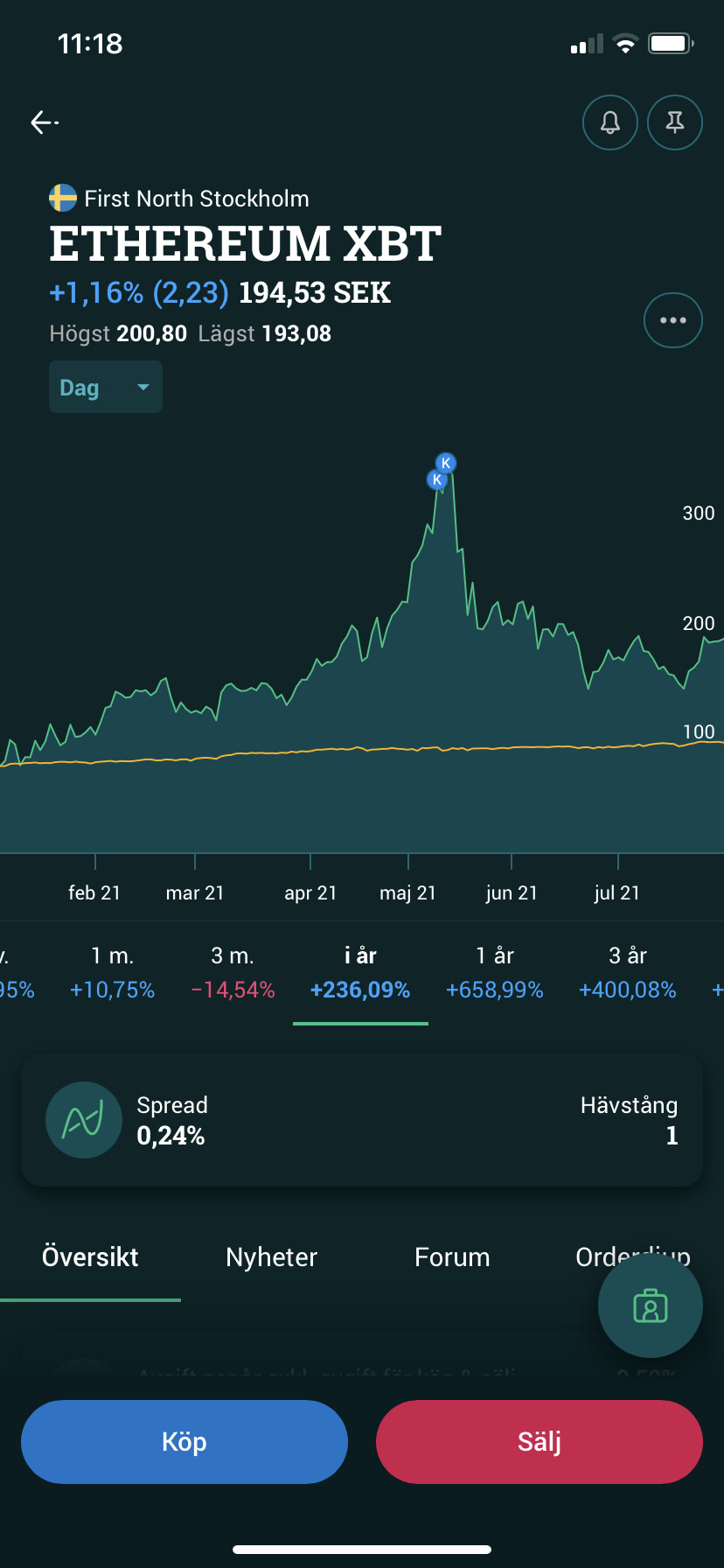This screenshot has width=724, height=1568.
Task: Tap the cellular signal bars icon
Action: [x=587, y=44]
